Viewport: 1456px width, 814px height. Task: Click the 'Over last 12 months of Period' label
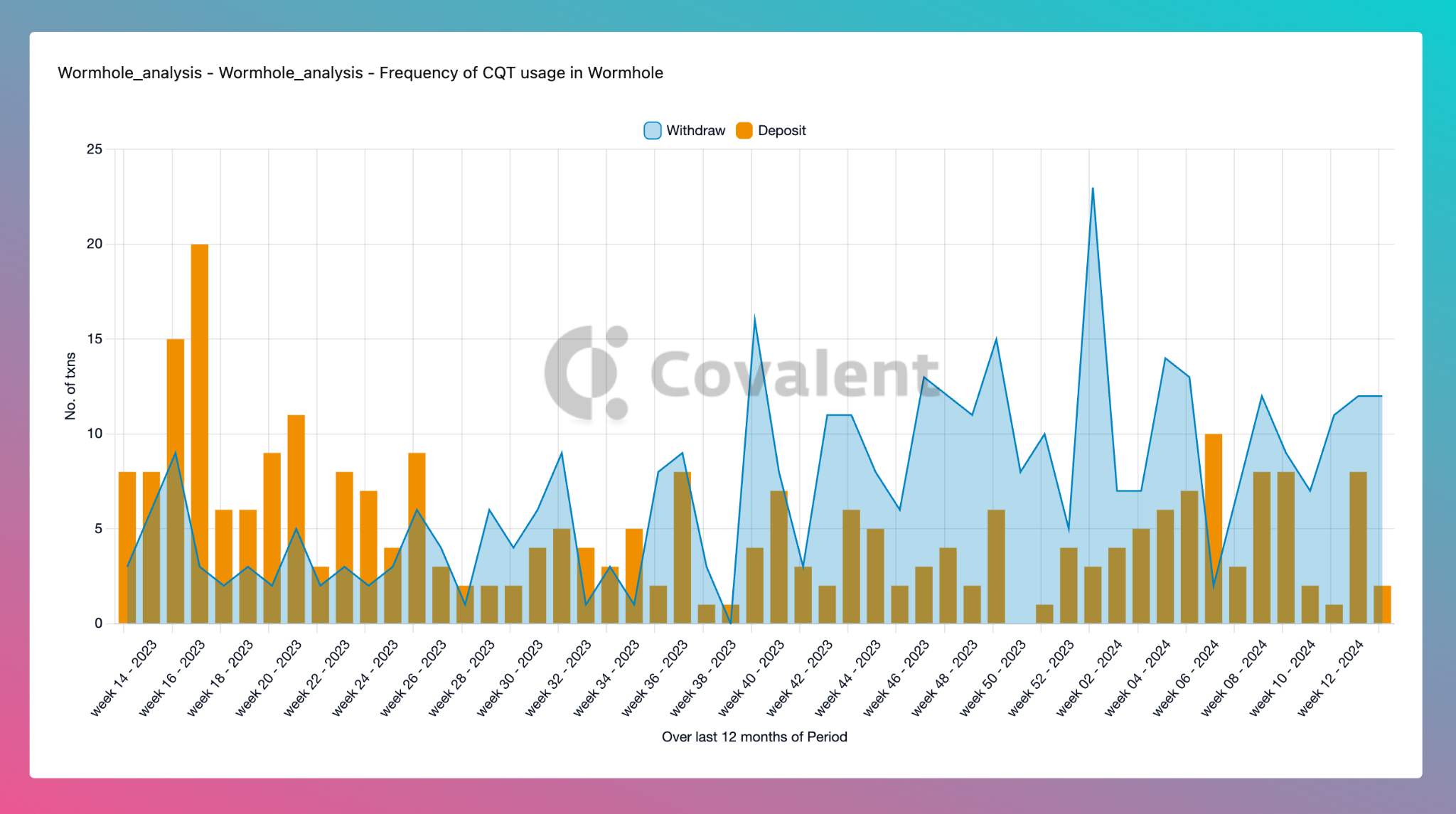754,737
